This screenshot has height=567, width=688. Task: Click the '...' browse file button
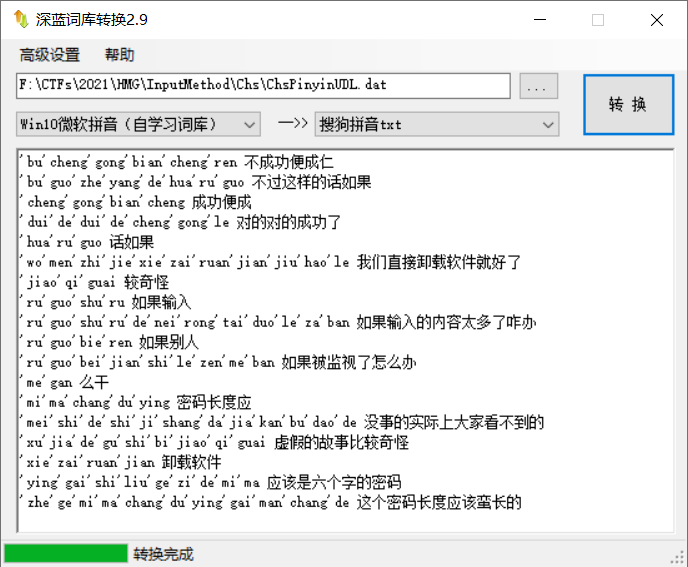(x=538, y=87)
